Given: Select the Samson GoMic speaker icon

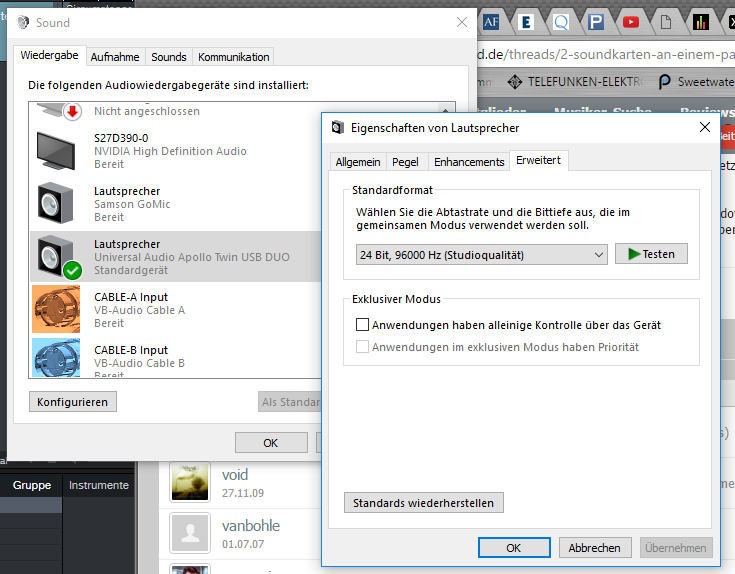Looking at the screenshot, I should (x=56, y=203).
